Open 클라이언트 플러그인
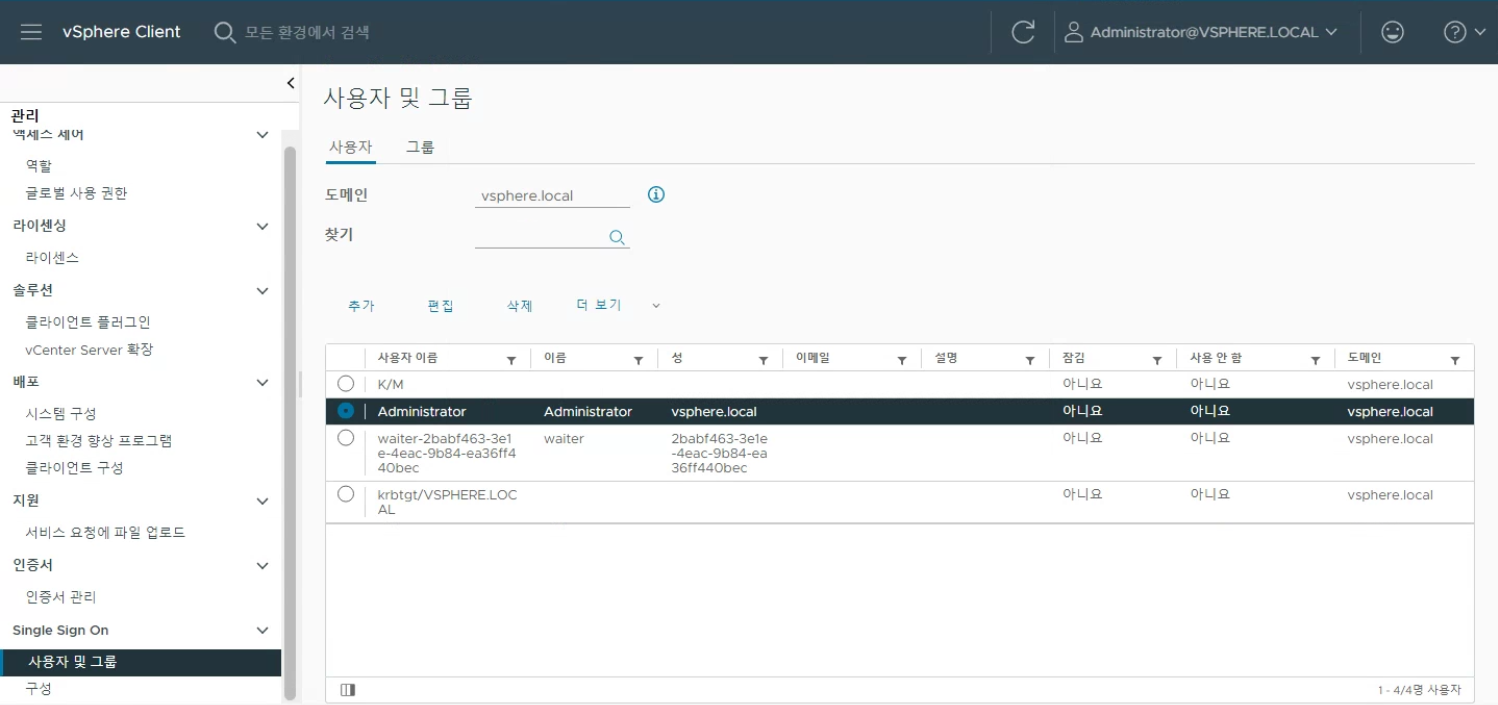Viewport: 1498px width, 705px height. [x=88, y=322]
